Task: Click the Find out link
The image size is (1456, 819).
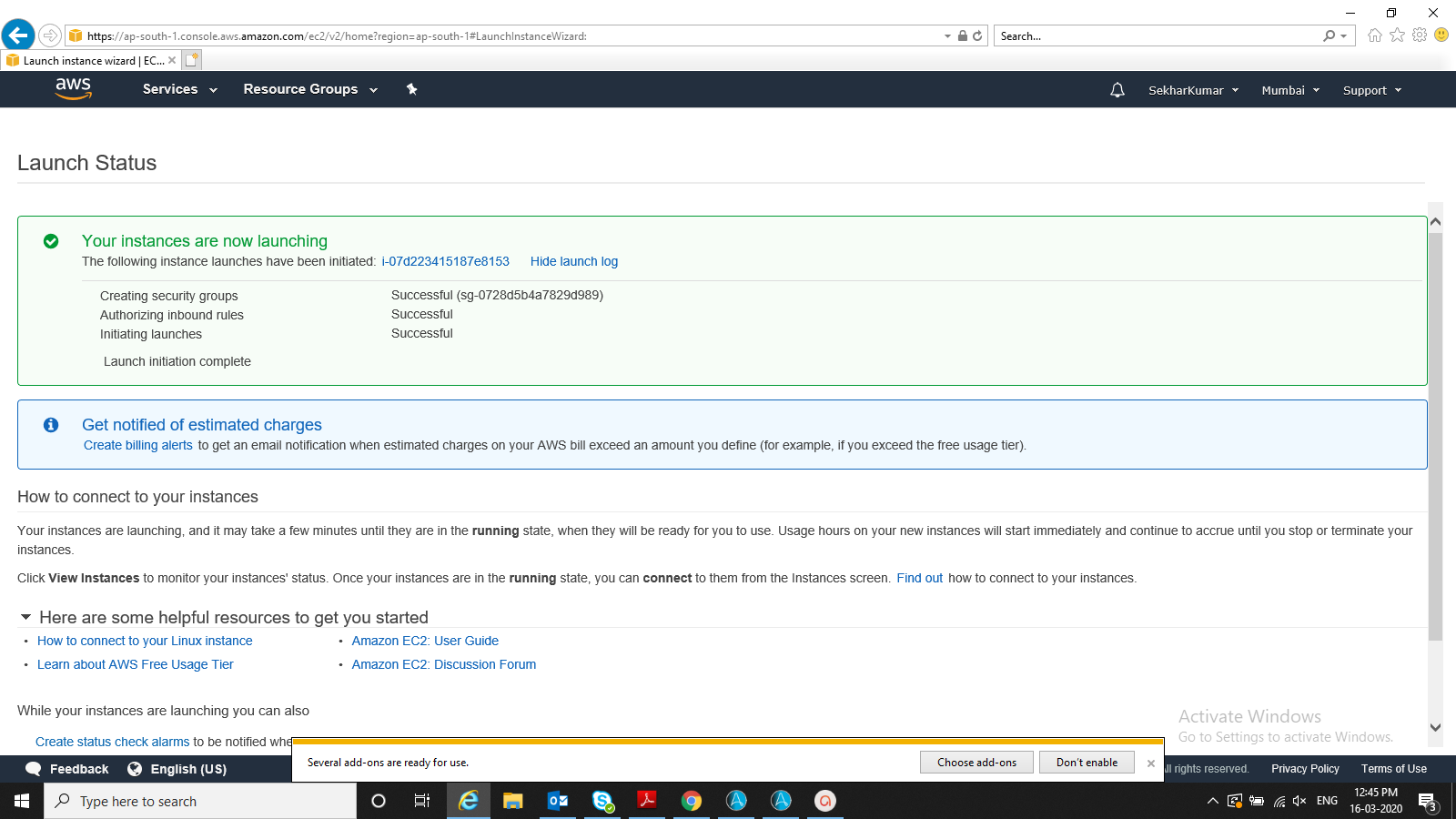Action: pyautogui.click(x=920, y=578)
